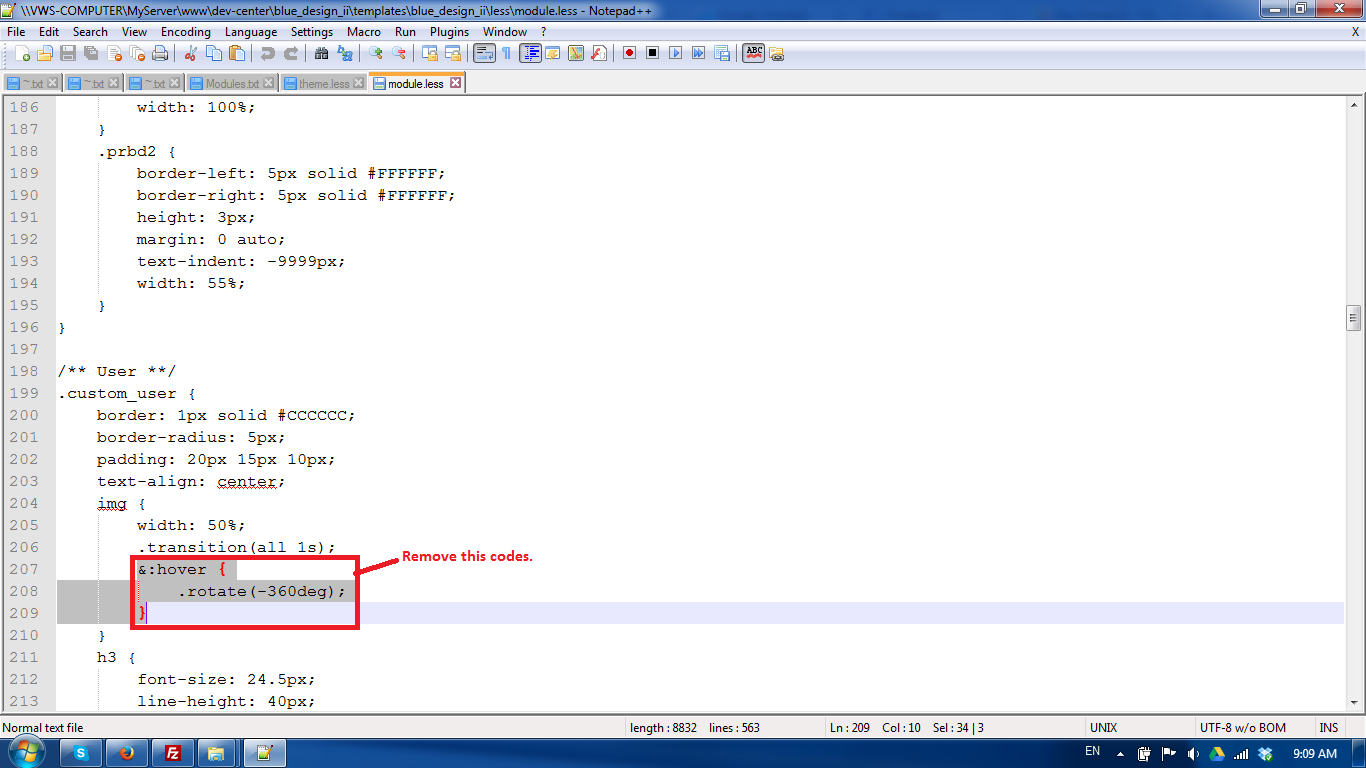This screenshot has width=1366, height=768.
Task: Open FileZilla from the taskbar
Action: [172, 752]
